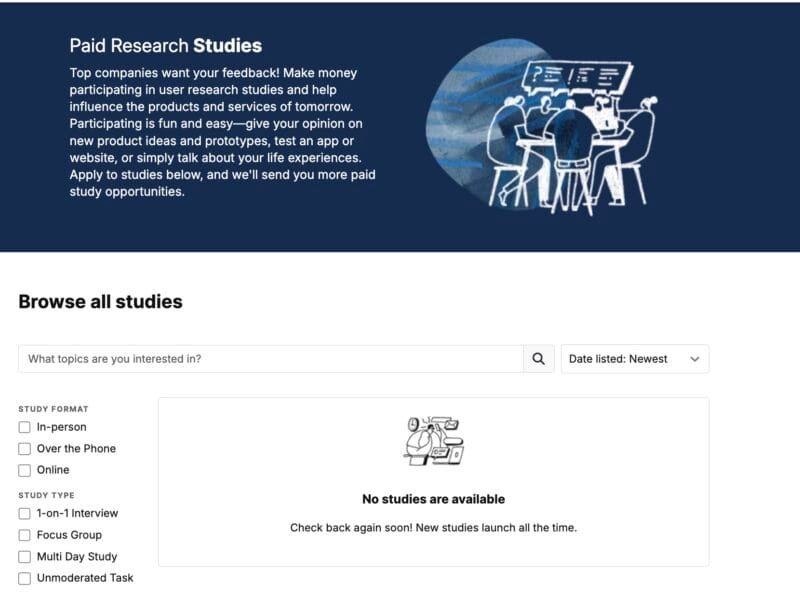Click the 'Check back again soon' text

433,527
